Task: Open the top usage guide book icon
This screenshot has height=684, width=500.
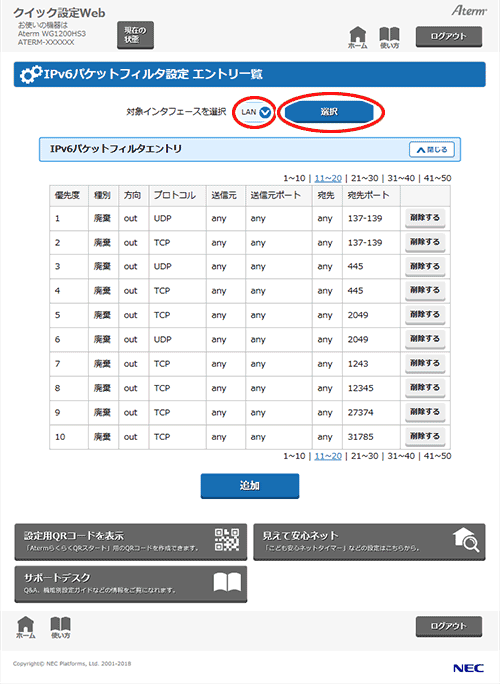Action: [389, 38]
